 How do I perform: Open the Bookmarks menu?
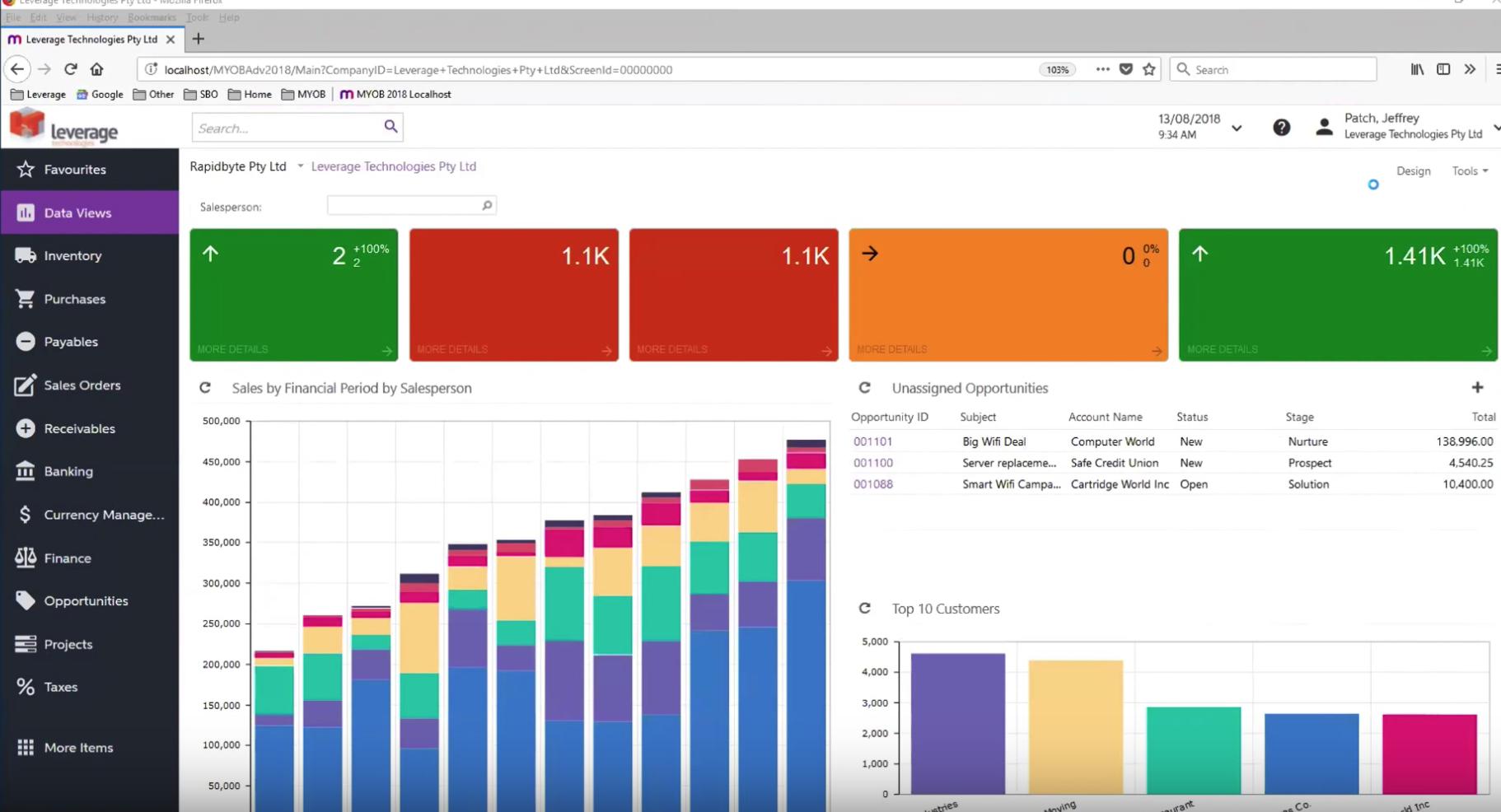coord(152,17)
